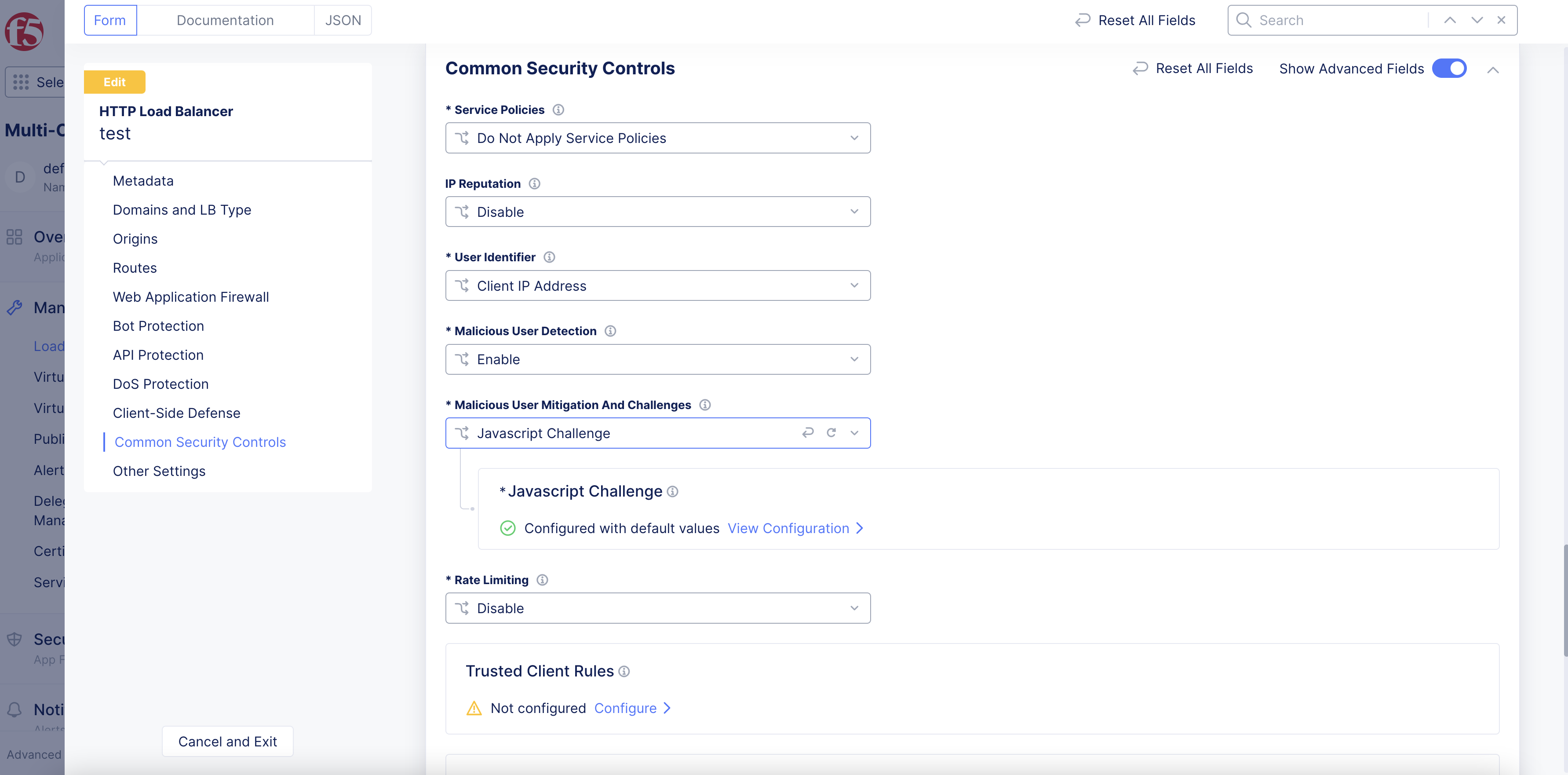Click the Malicious User Detection info icon
This screenshot has height=775, width=1568.
610,331
